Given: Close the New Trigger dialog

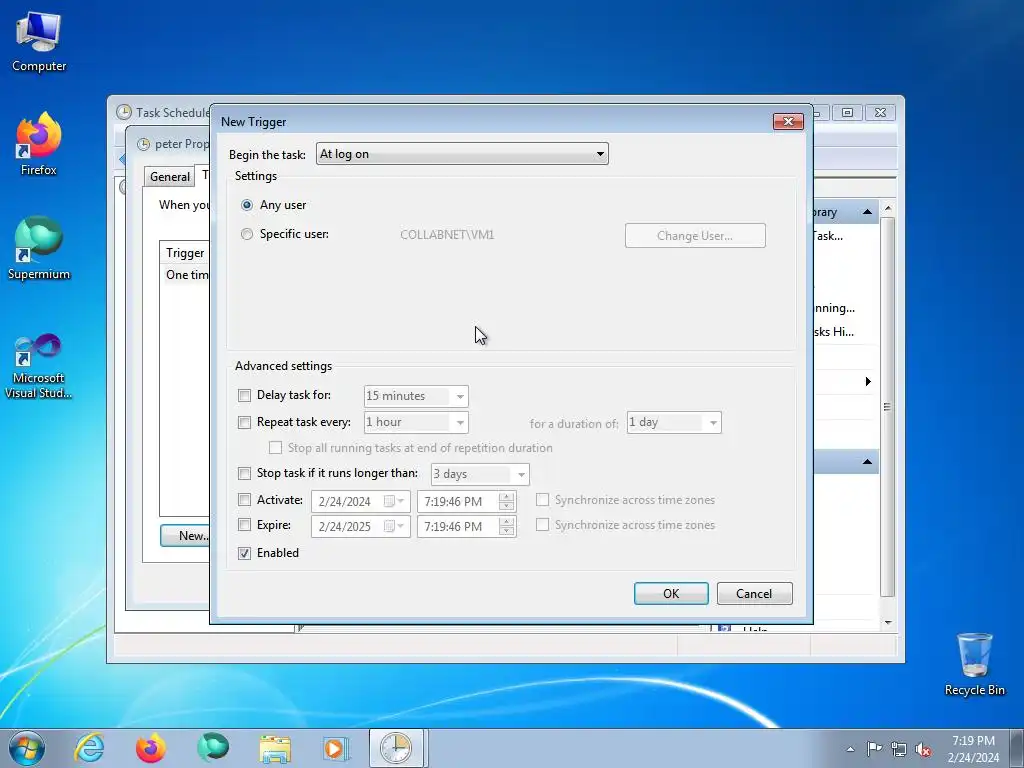Looking at the screenshot, I should (x=788, y=121).
